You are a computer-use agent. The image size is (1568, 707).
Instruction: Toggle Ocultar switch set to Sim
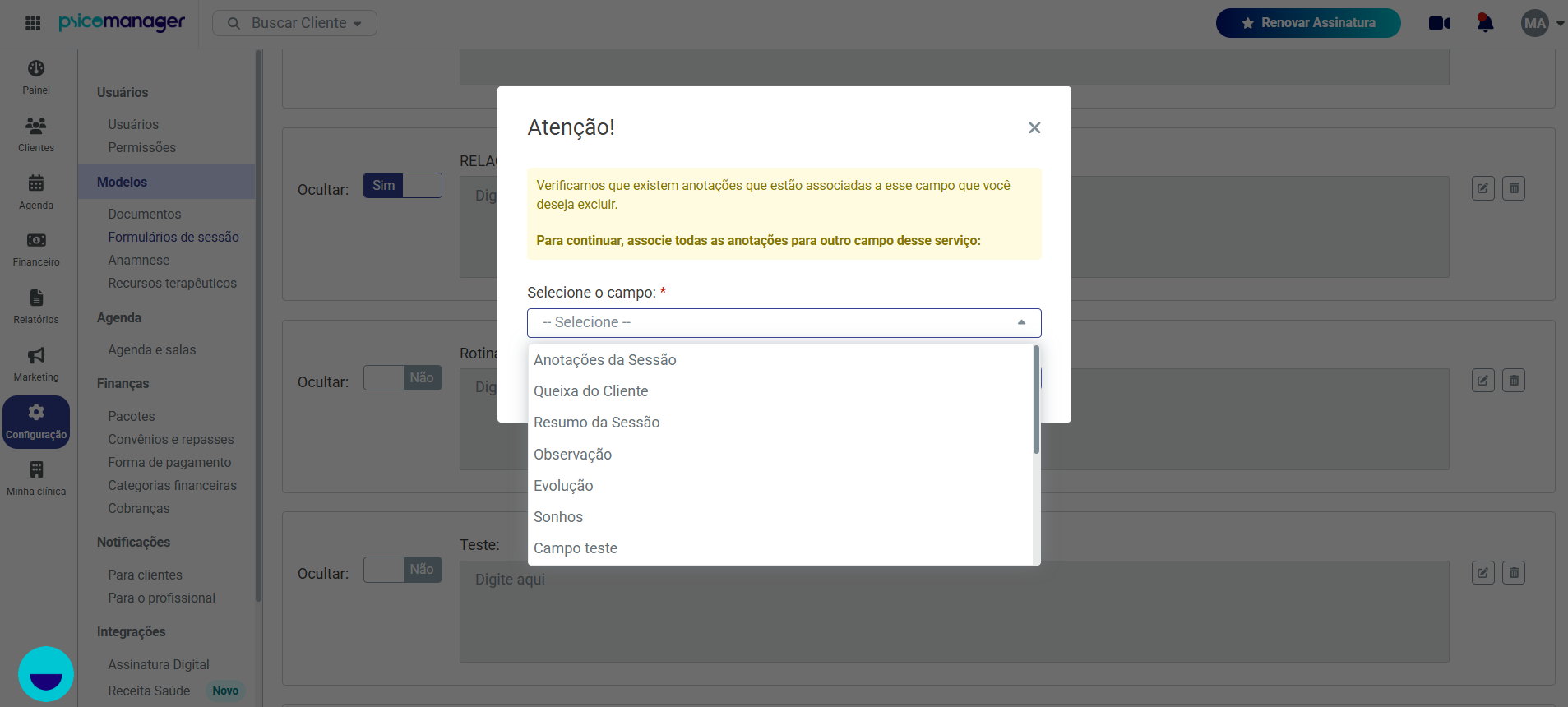click(x=403, y=186)
